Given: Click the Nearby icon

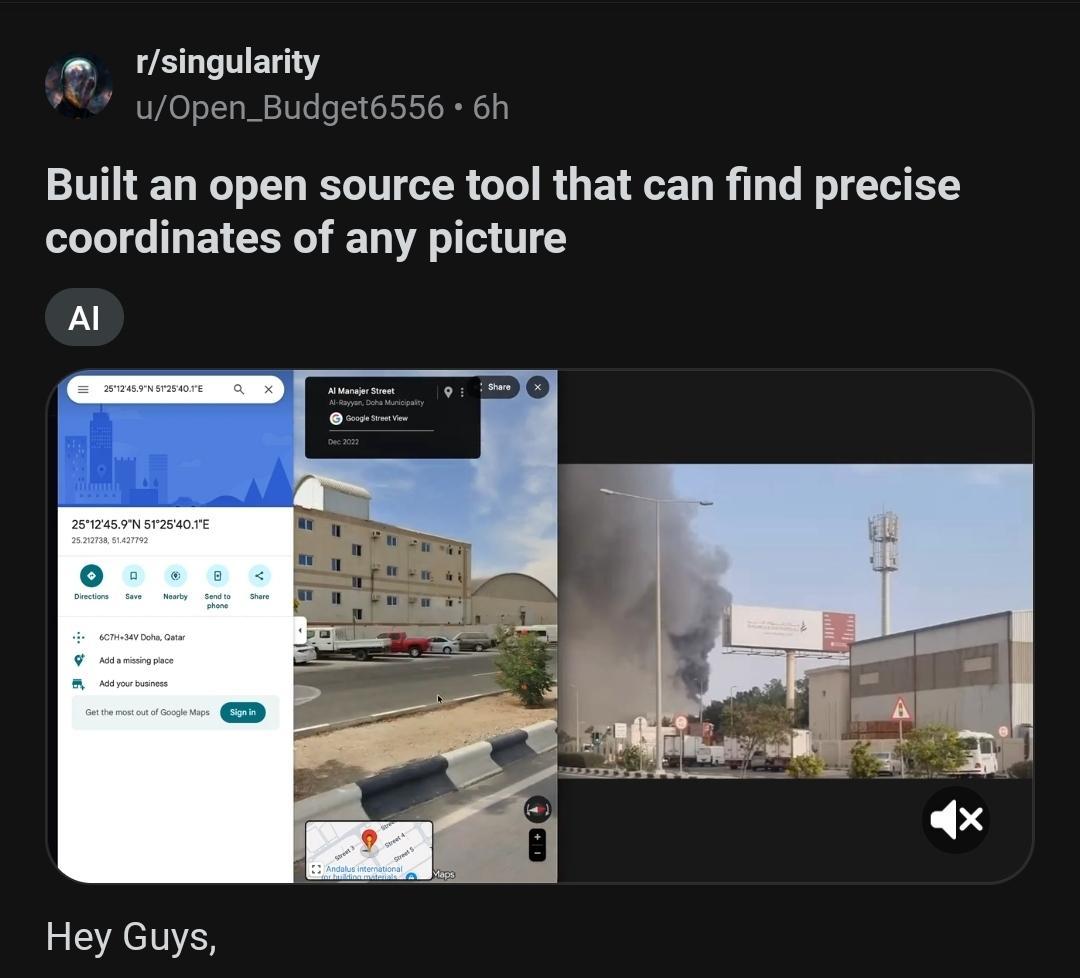Looking at the screenshot, I should 176,576.
